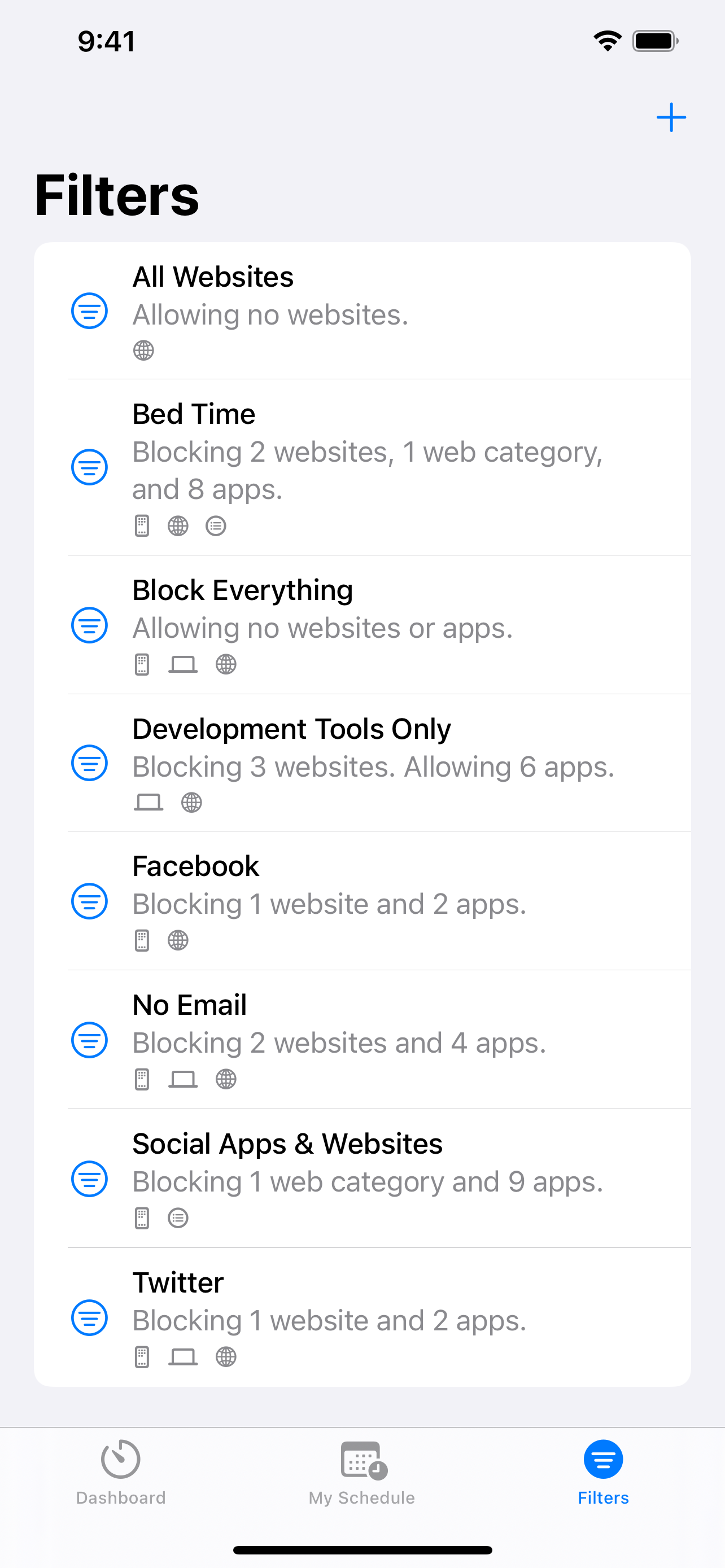Tap the filter icon beside Block Everything

(x=89, y=624)
